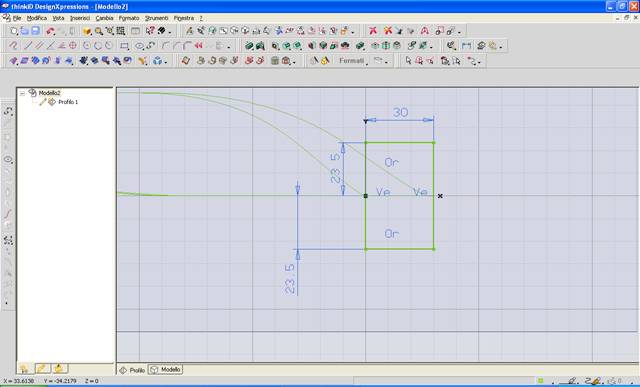Click the lower 23.5 vertical dimension
This screenshot has height=387, width=640.
point(289,280)
